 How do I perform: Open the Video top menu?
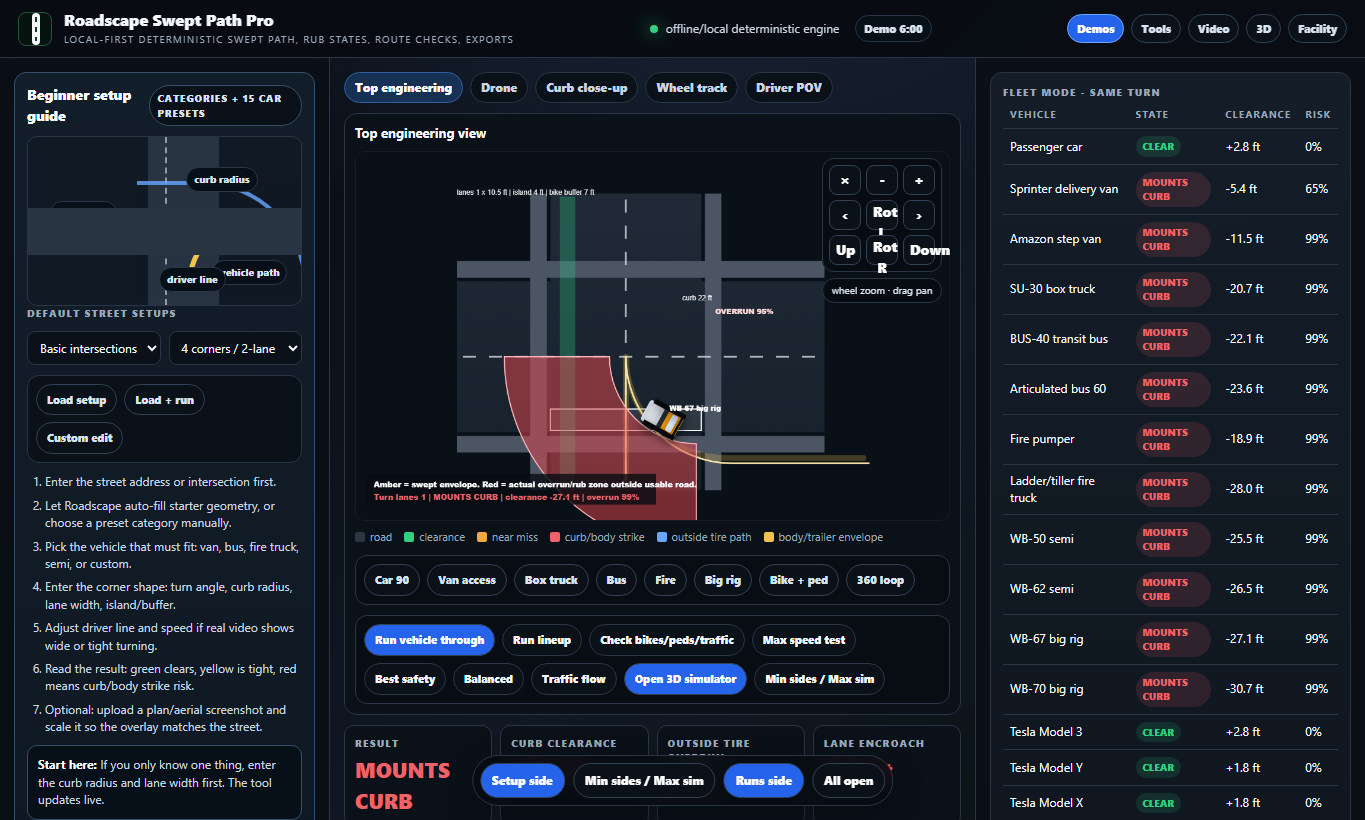coord(1214,29)
